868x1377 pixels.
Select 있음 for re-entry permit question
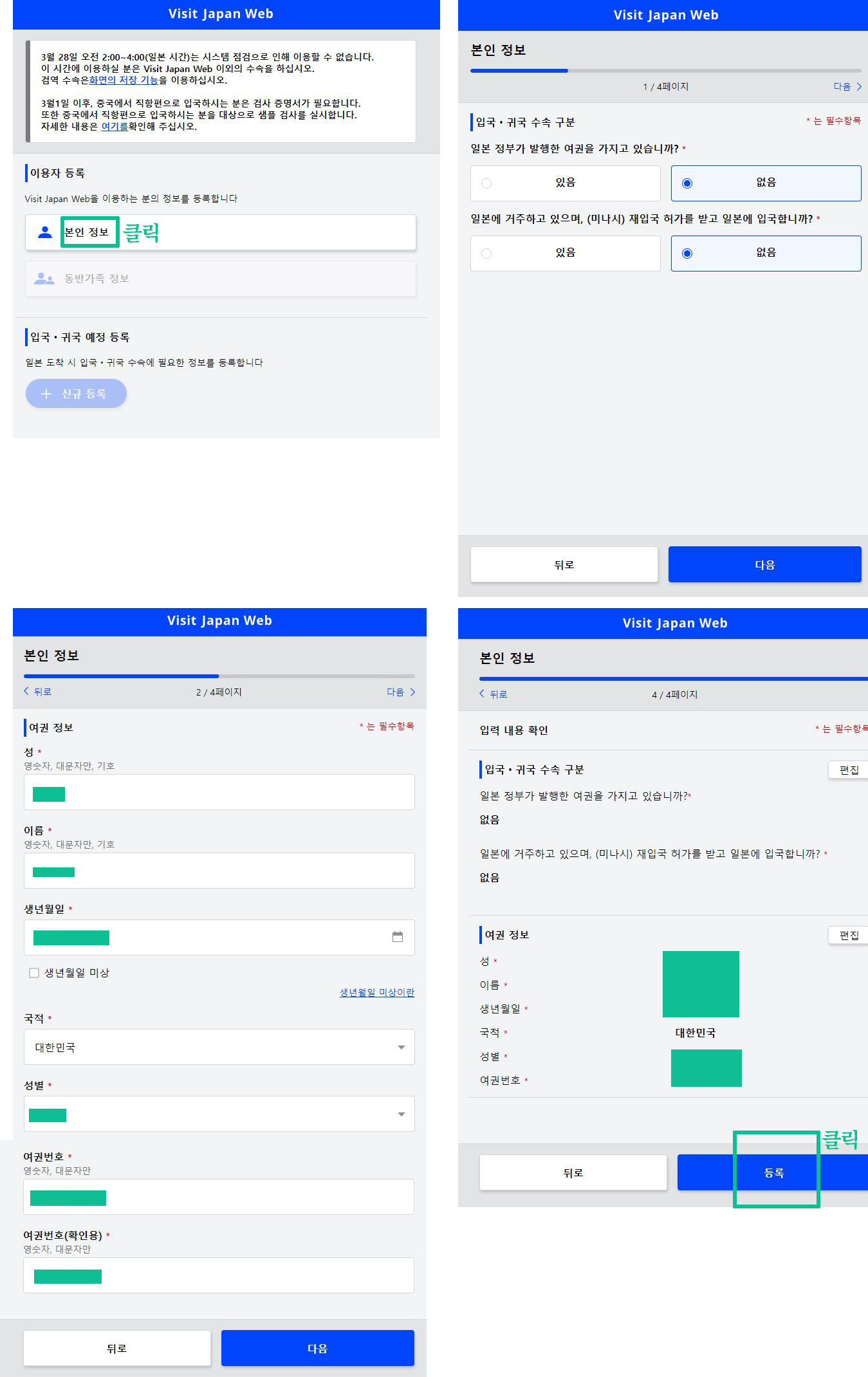(x=565, y=254)
